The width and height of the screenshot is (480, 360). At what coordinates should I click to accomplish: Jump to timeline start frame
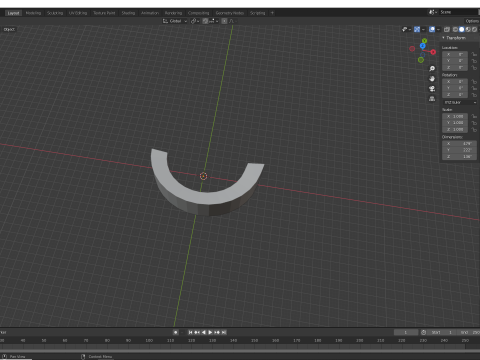190,332
